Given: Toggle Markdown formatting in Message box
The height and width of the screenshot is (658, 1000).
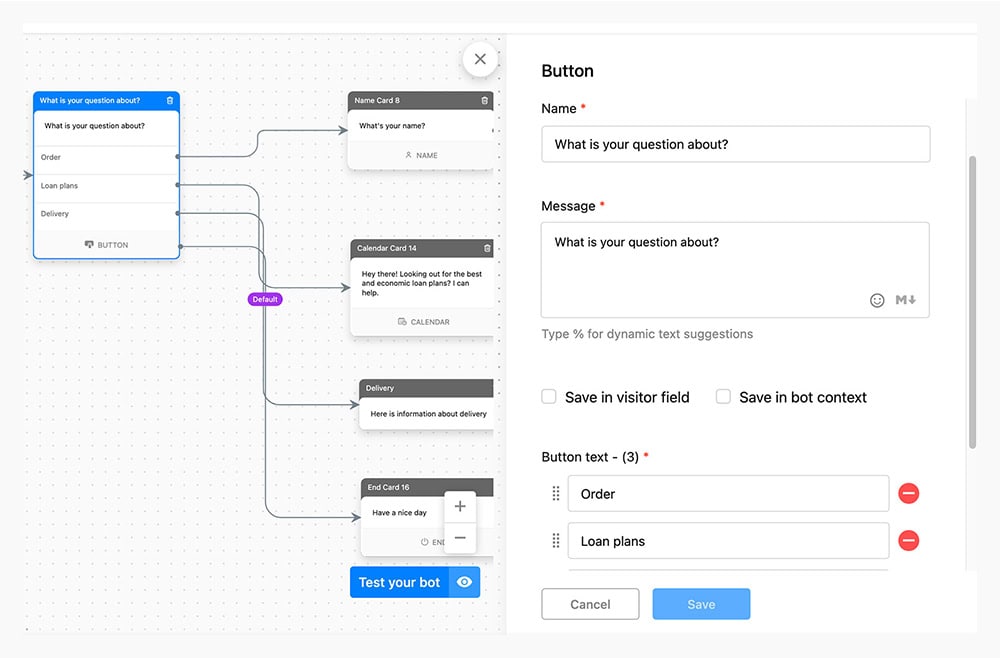Looking at the screenshot, I should tap(906, 300).
